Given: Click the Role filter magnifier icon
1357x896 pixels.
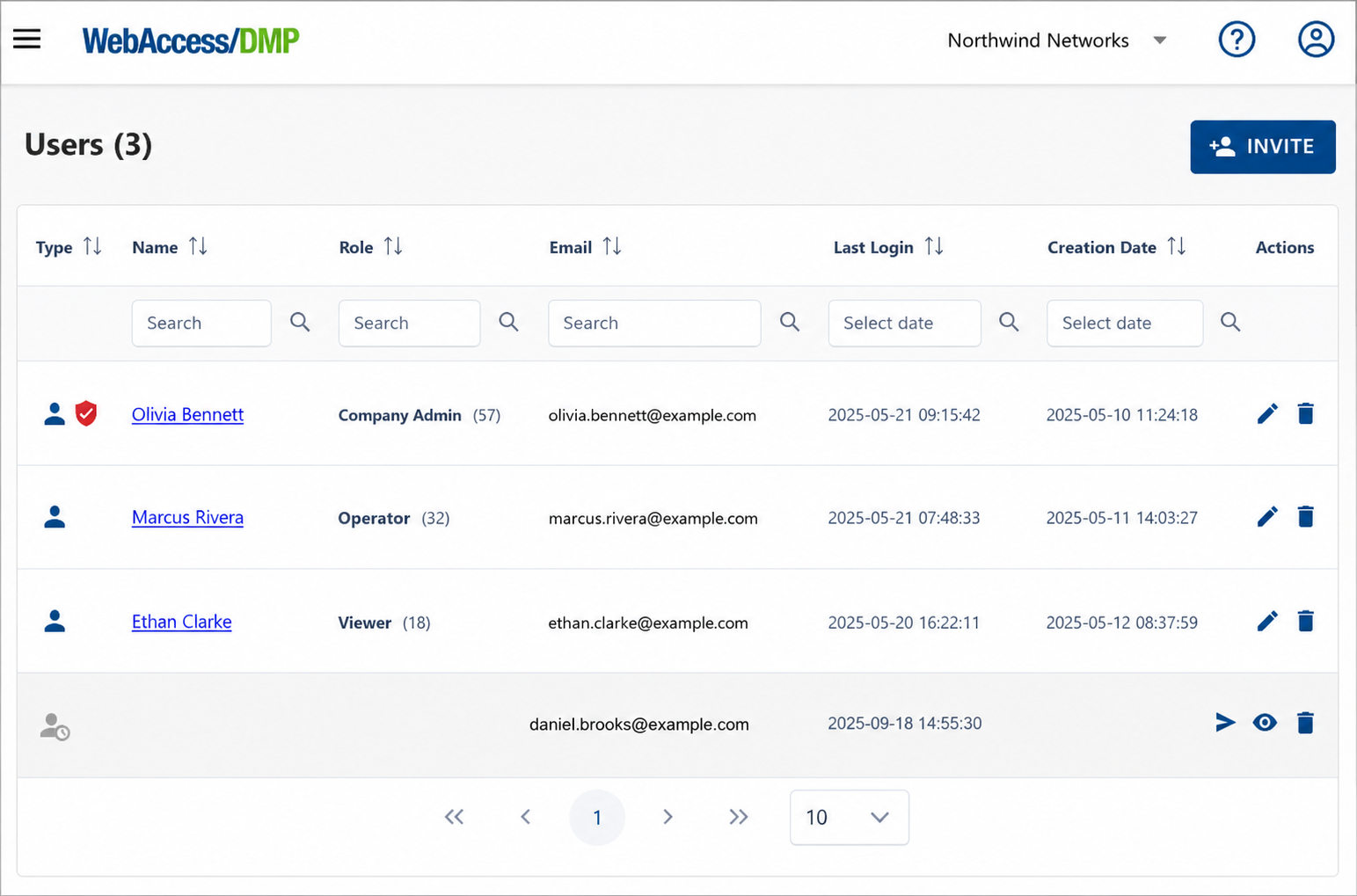Looking at the screenshot, I should [x=508, y=322].
